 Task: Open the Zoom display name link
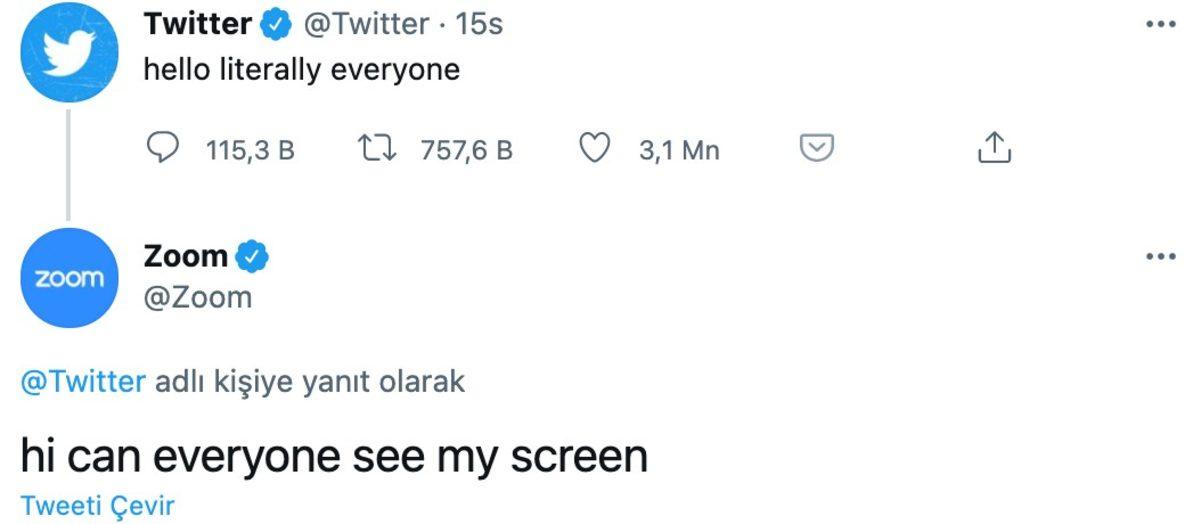pos(186,256)
